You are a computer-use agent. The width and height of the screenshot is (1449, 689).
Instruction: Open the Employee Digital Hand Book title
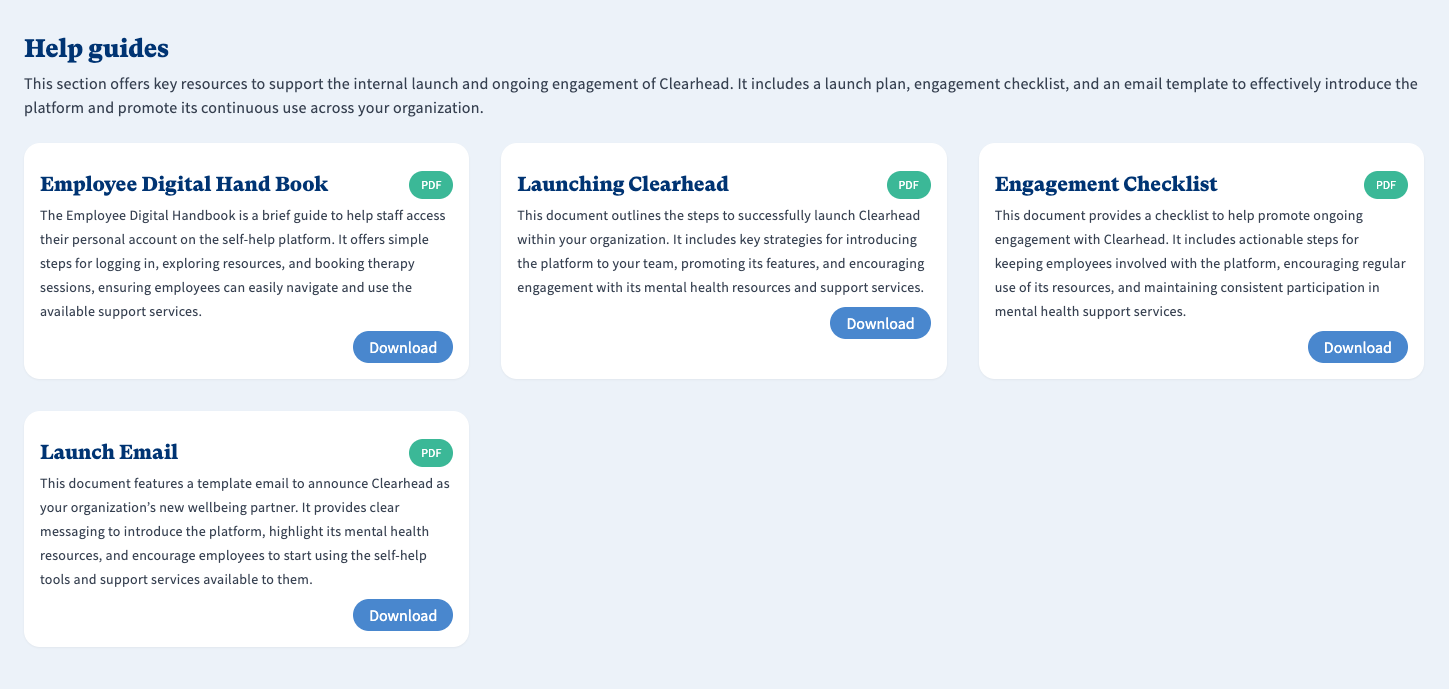(x=184, y=184)
